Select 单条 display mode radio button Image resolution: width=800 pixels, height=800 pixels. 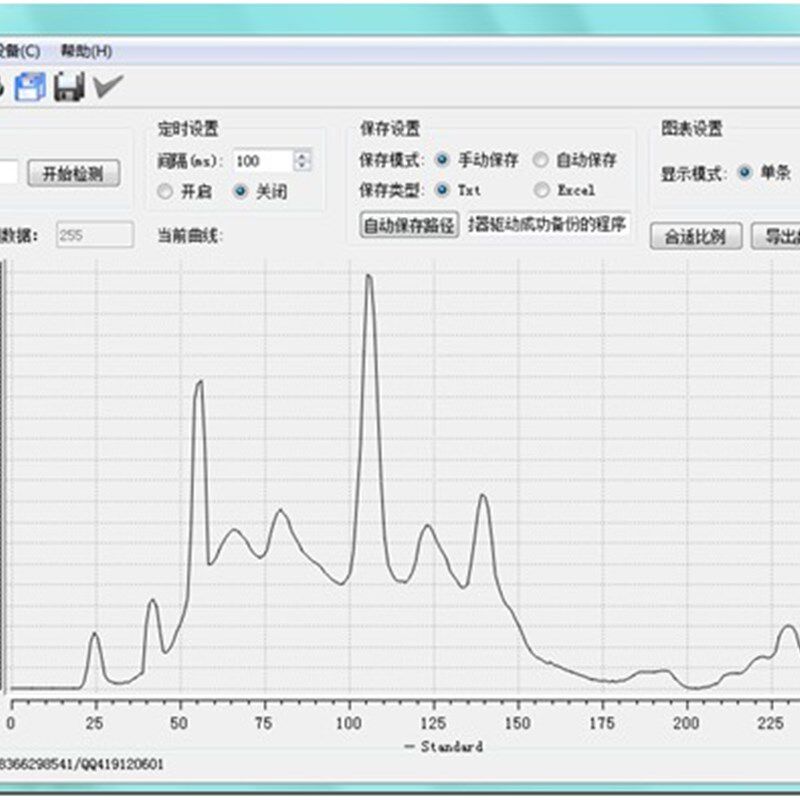point(745,173)
